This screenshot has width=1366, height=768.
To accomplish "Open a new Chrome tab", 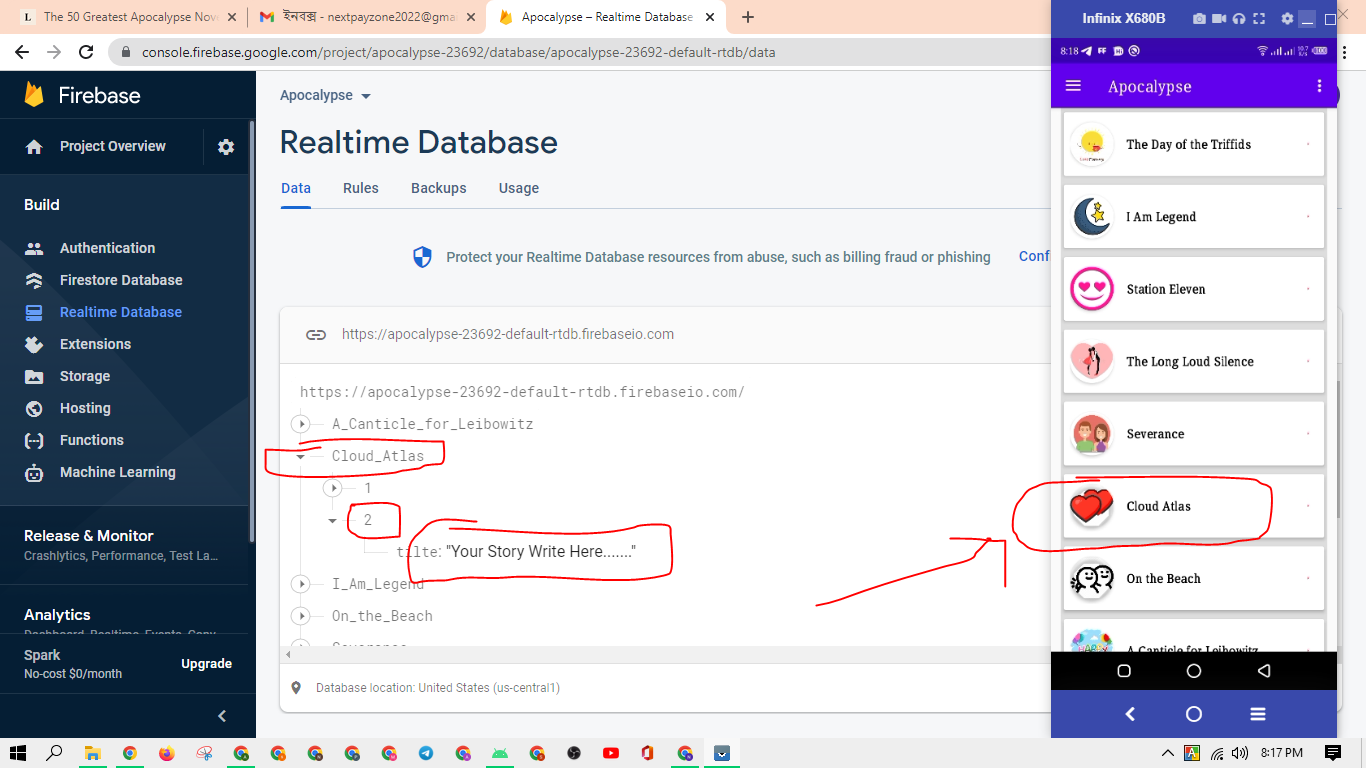I will (748, 17).
